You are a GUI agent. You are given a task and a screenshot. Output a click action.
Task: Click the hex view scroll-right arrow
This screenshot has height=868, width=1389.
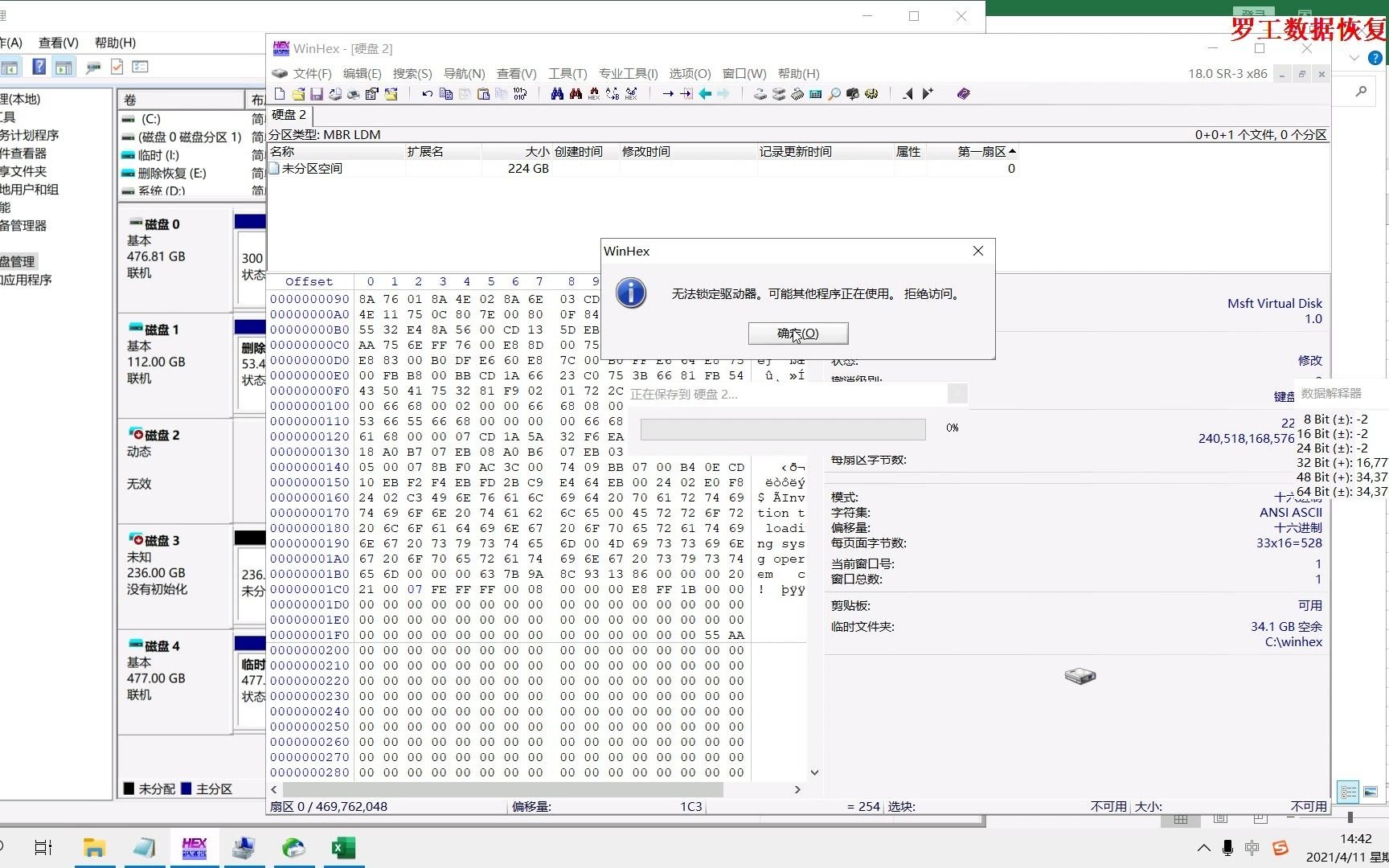[797, 789]
